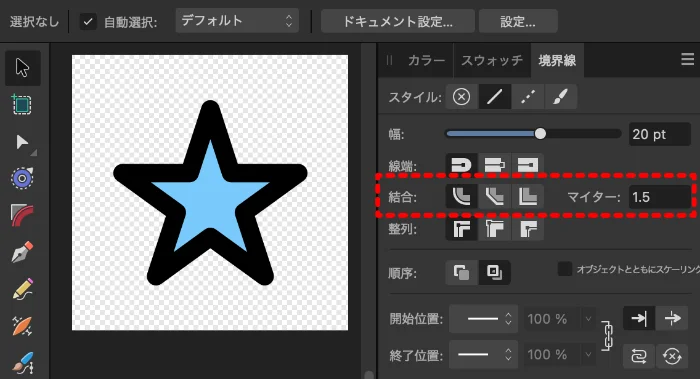
Task: Draw stroke behind fill in 順序
Action: point(461,272)
